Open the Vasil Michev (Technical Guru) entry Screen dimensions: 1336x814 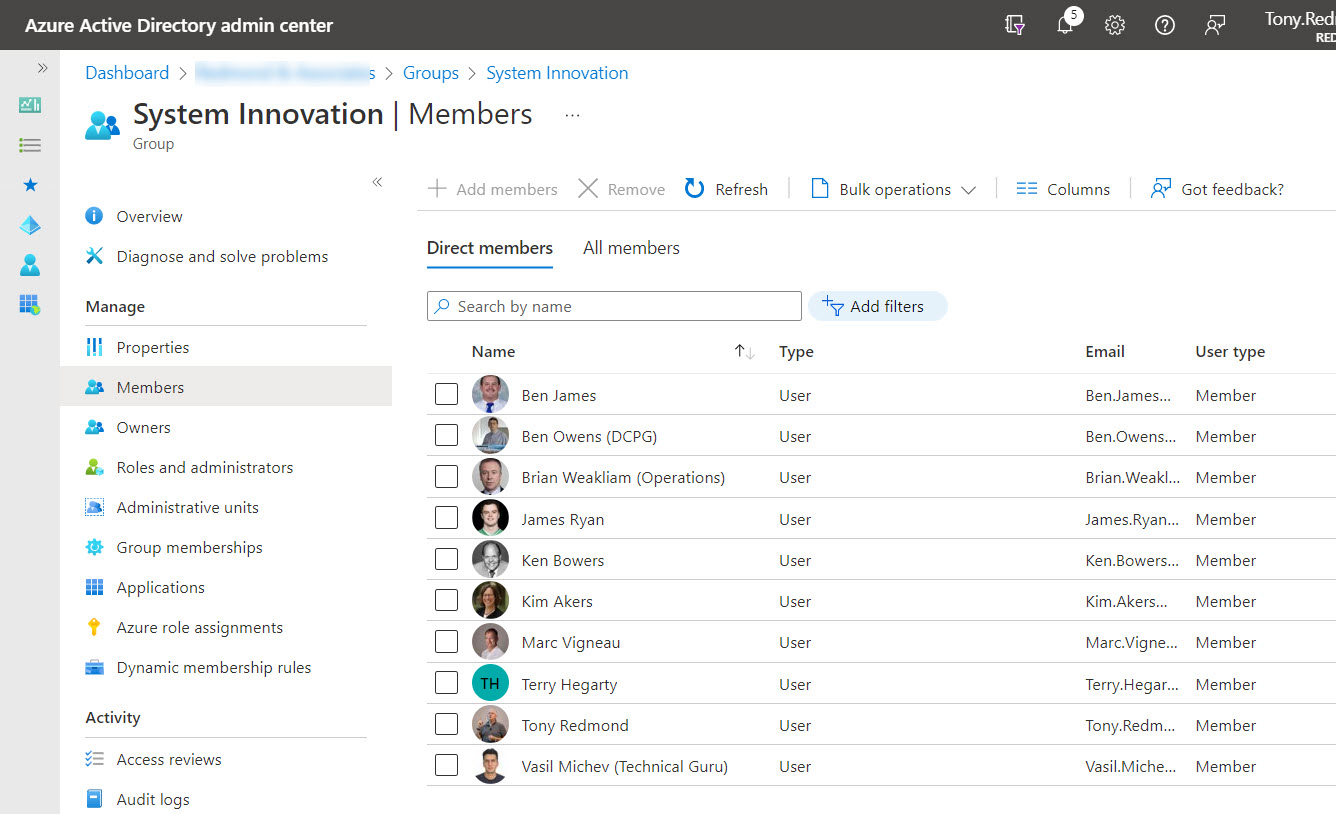(x=625, y=766)
